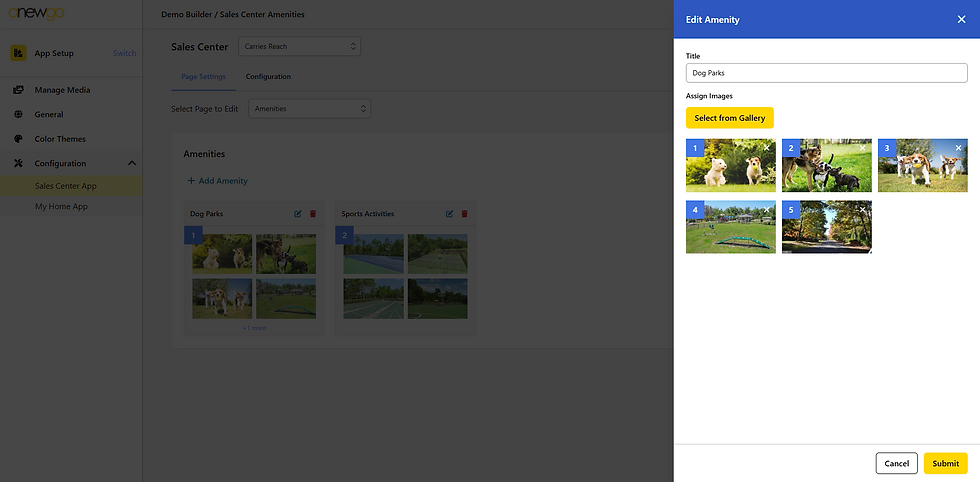Click the Configuration tools icon
The image size is (980, 482).
[18, 163]
